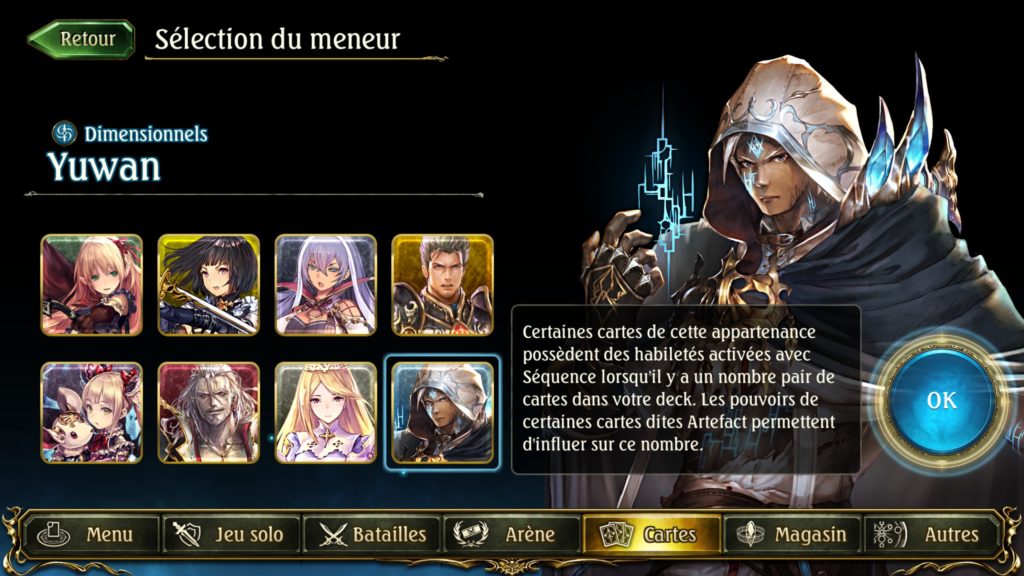
Task: Select the pink-haired winged girl leader portrait
Action: point(91,285)
